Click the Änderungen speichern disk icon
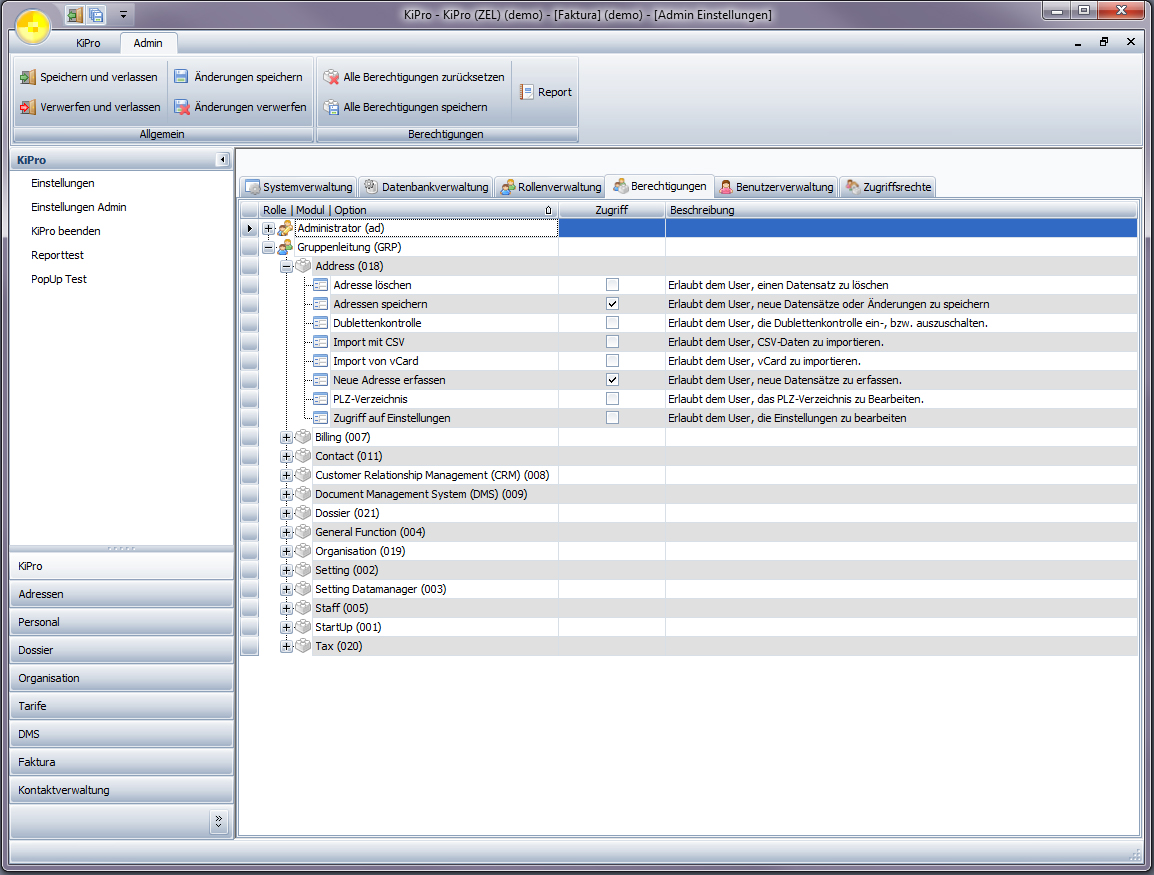1154x875 pixels. pyautogui.click(x=181, y=77)
